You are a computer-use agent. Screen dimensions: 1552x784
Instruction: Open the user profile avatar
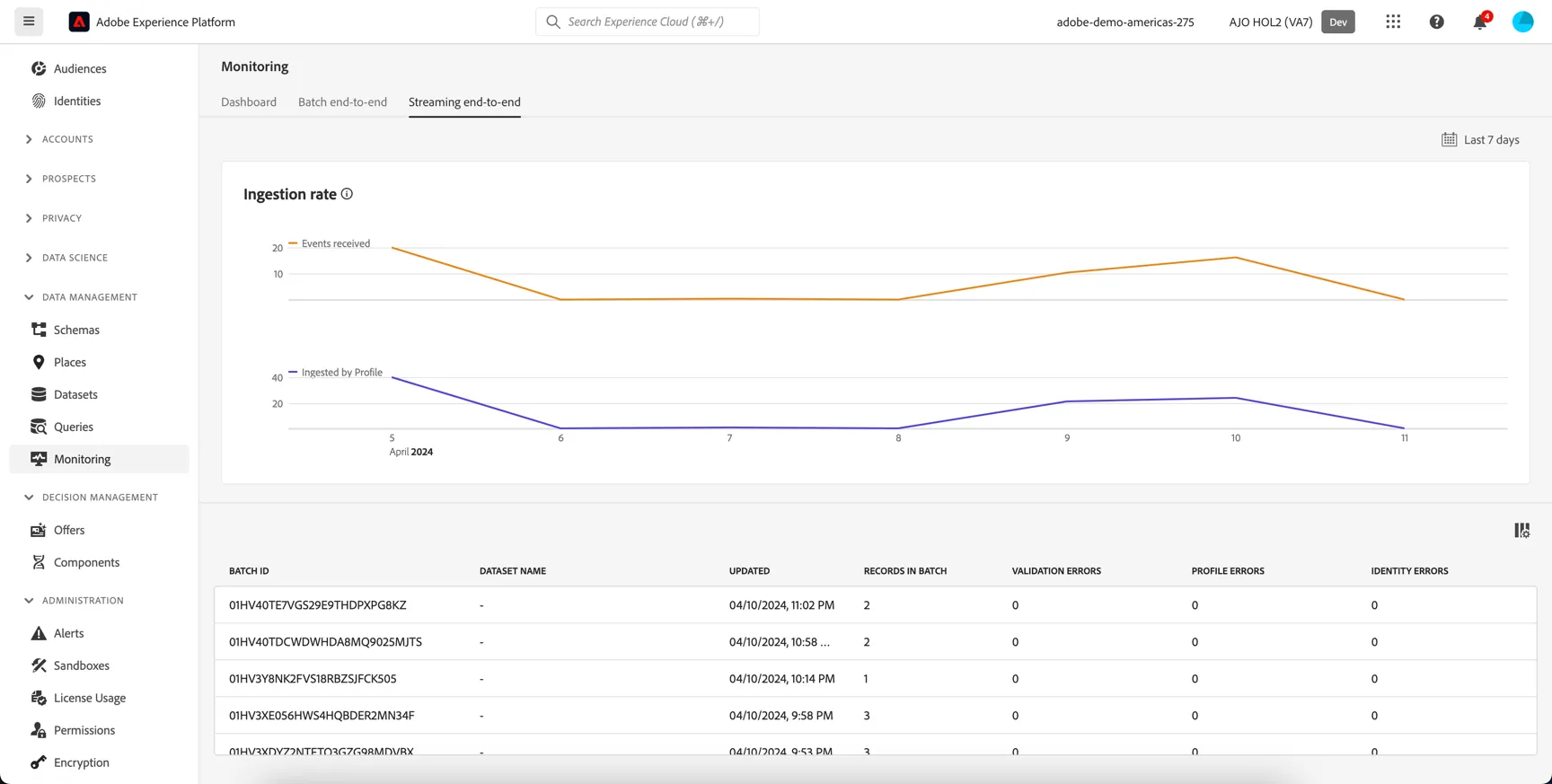[x=1523, y=22]
